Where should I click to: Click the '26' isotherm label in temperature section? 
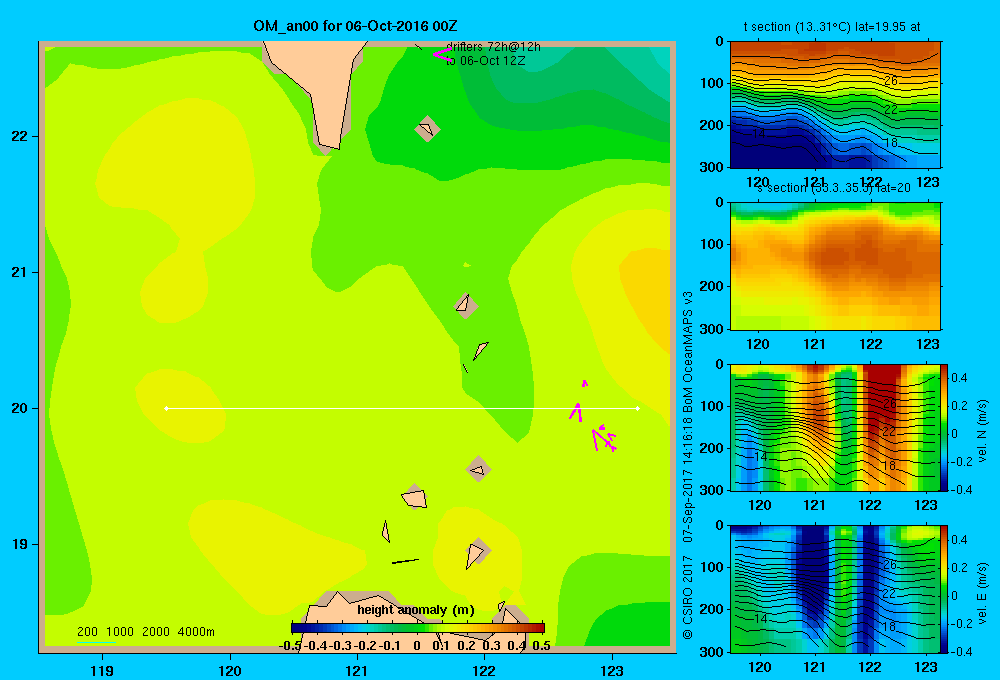[890, 81]
